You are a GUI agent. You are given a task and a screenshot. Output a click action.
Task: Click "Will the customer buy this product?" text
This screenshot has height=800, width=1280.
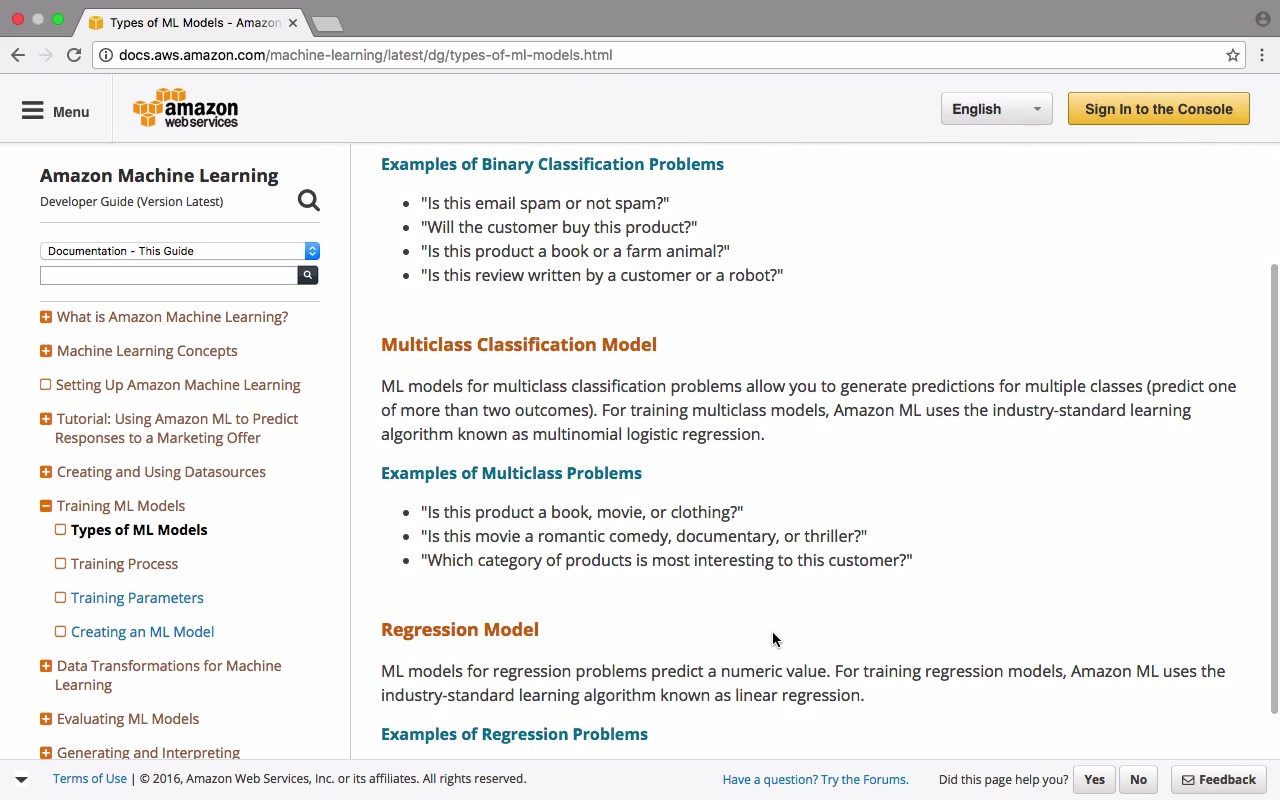(559, 228)
